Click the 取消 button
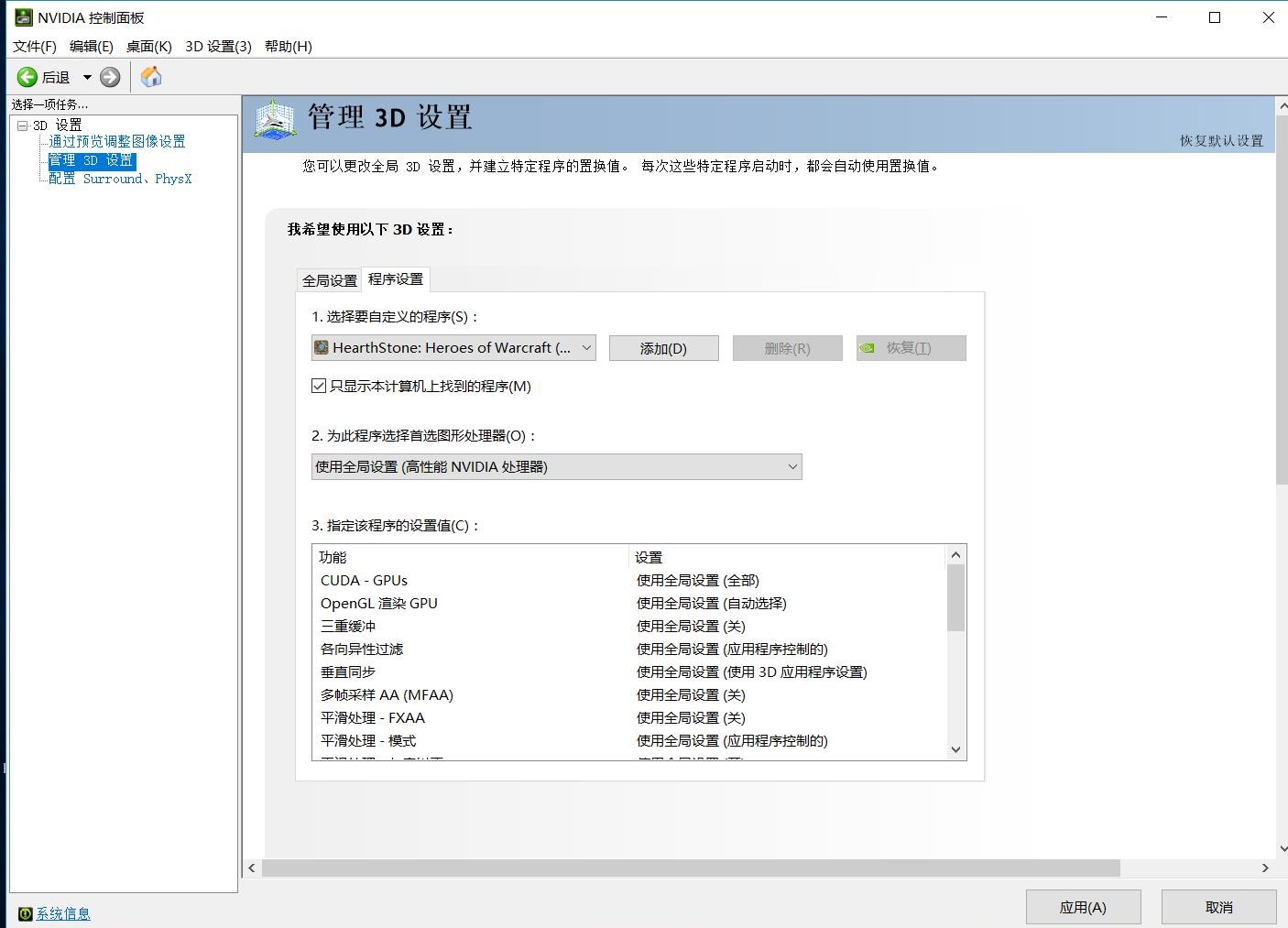Screen dimensions: 1288x928 [x=1218, y=907]
